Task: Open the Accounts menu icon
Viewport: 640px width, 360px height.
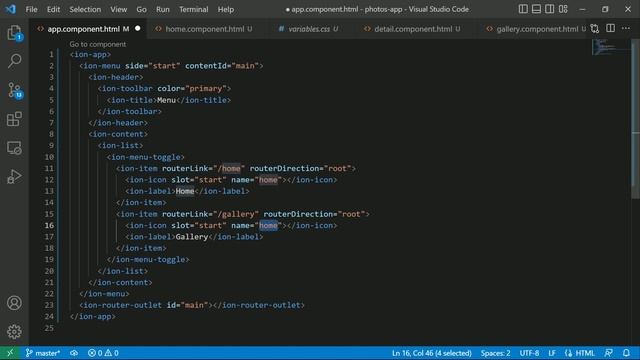Action: click(x=14, y=303)
